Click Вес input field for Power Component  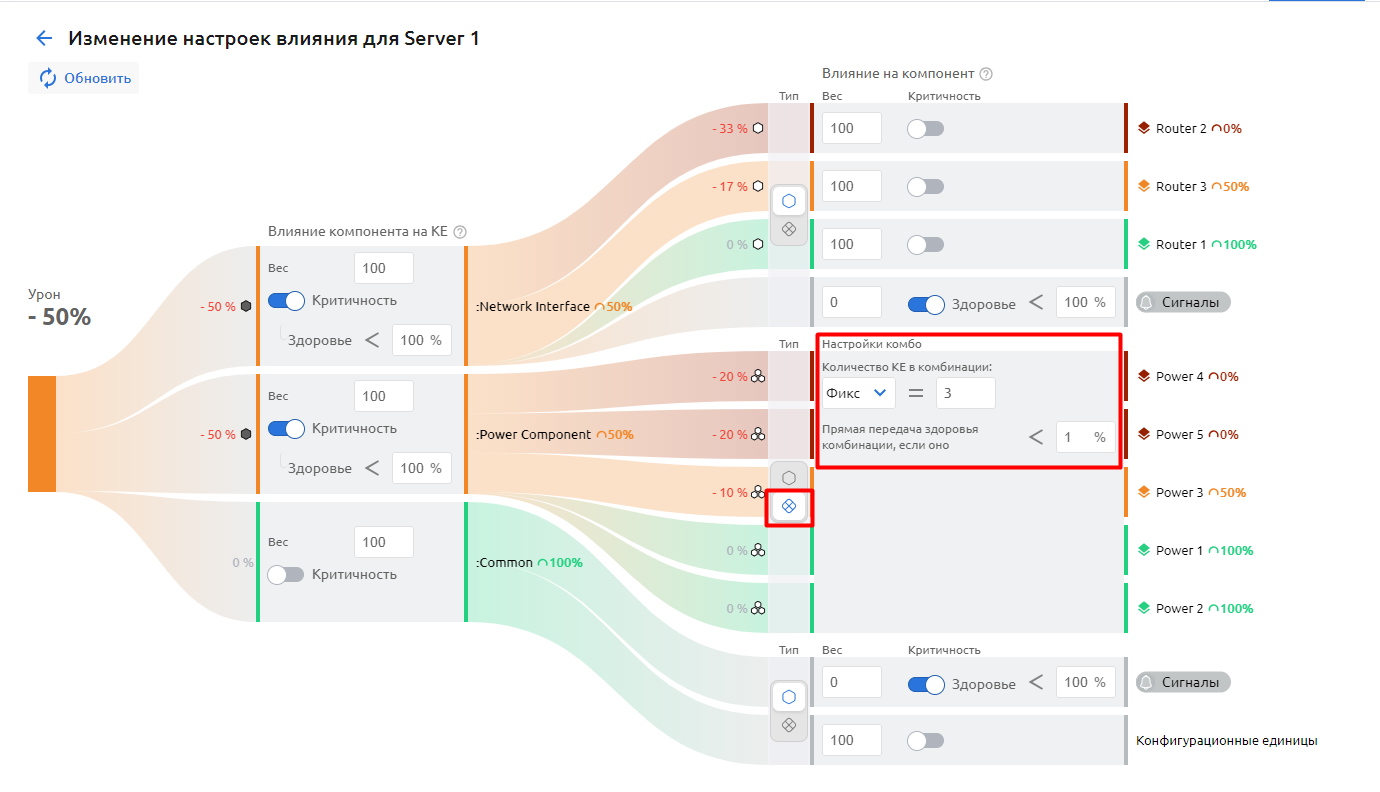(x=383, y=396)
